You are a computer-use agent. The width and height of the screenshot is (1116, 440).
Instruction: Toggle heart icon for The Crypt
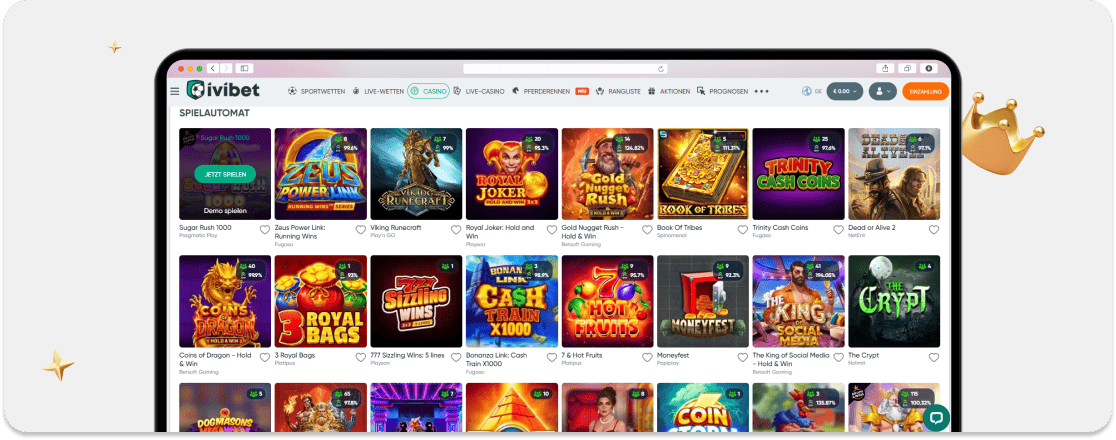[x=934, y=357]
